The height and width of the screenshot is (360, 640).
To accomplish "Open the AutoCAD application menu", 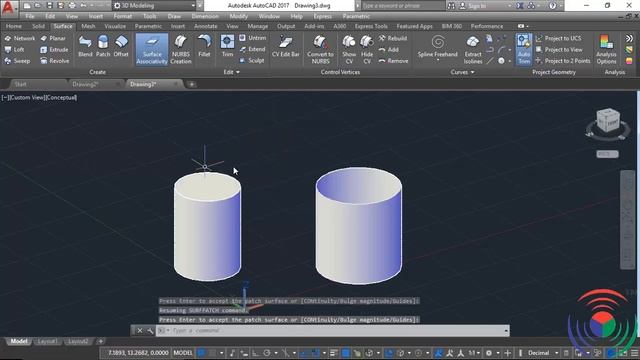I will coord(8,7).
